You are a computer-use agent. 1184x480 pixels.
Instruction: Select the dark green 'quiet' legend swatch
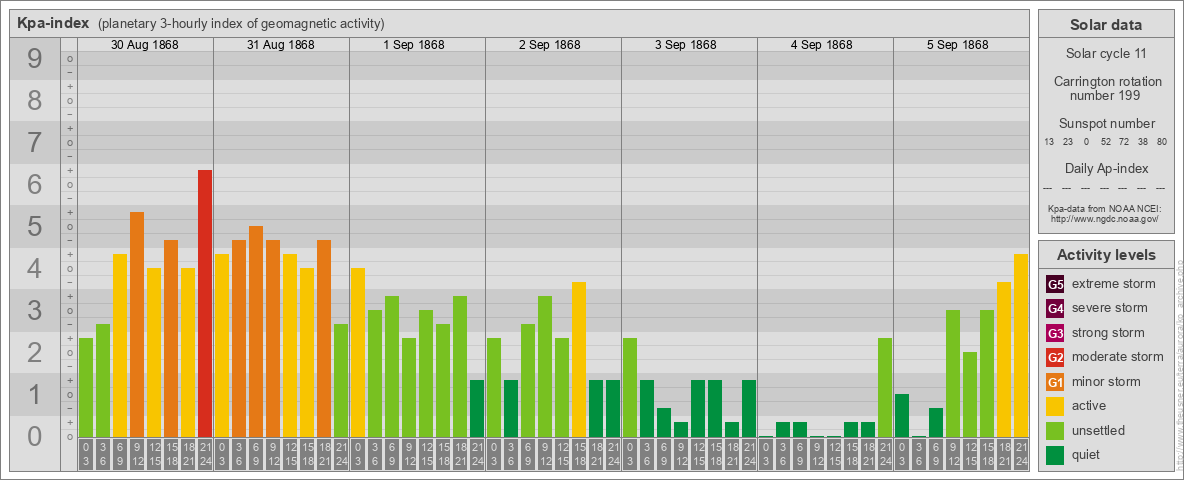pyautogui.click(x=1055, y=454)
